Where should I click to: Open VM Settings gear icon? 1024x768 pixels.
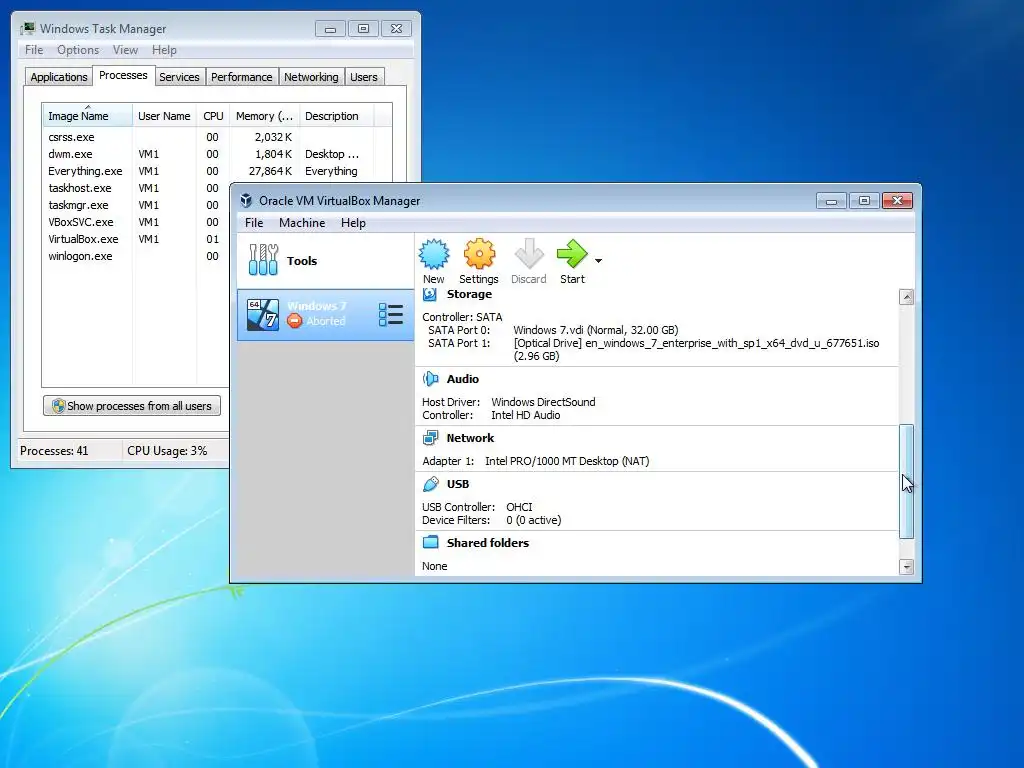pyautogui.click(x=479, y=254)
